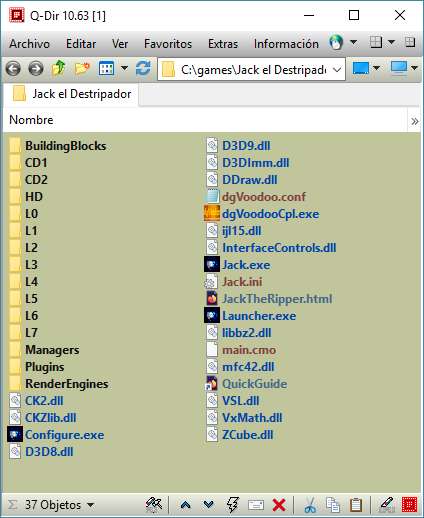Click the pencil edit icon near the status bar's right end
Image resolution: width=424 pixels, height=518 pixels.
point(387,505)
